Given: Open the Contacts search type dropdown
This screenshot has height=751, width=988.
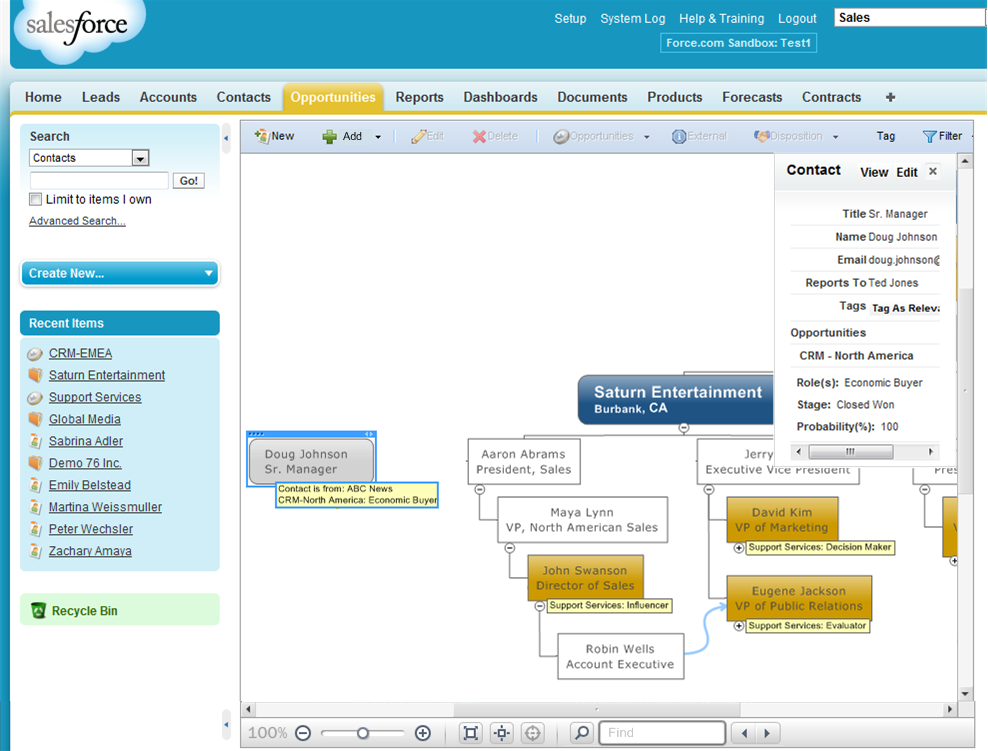Looking at the screenshot, I should pyautogui.click(x=140, y=158).
